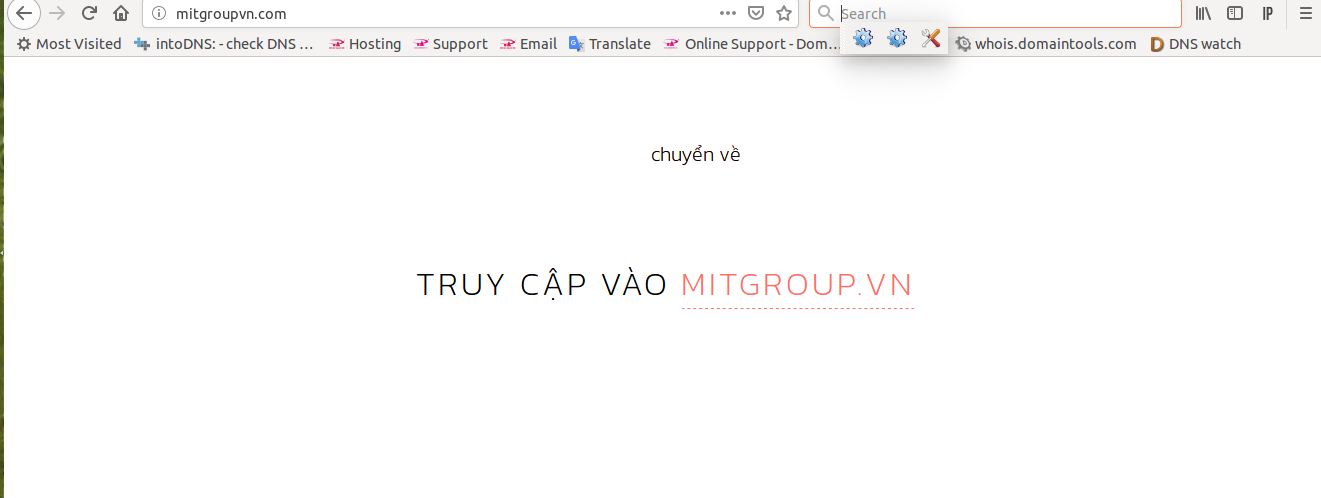The height and width of the screenshot is (498, 1321).
Task: Open page actions three-dot menu
Action: [x=728, y=14]
